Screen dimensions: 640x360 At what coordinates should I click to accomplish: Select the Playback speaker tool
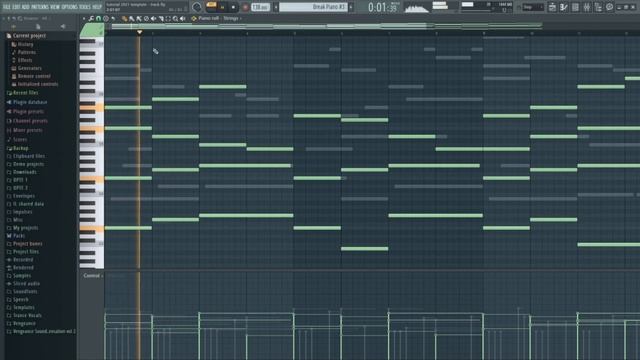coord(182,18)
